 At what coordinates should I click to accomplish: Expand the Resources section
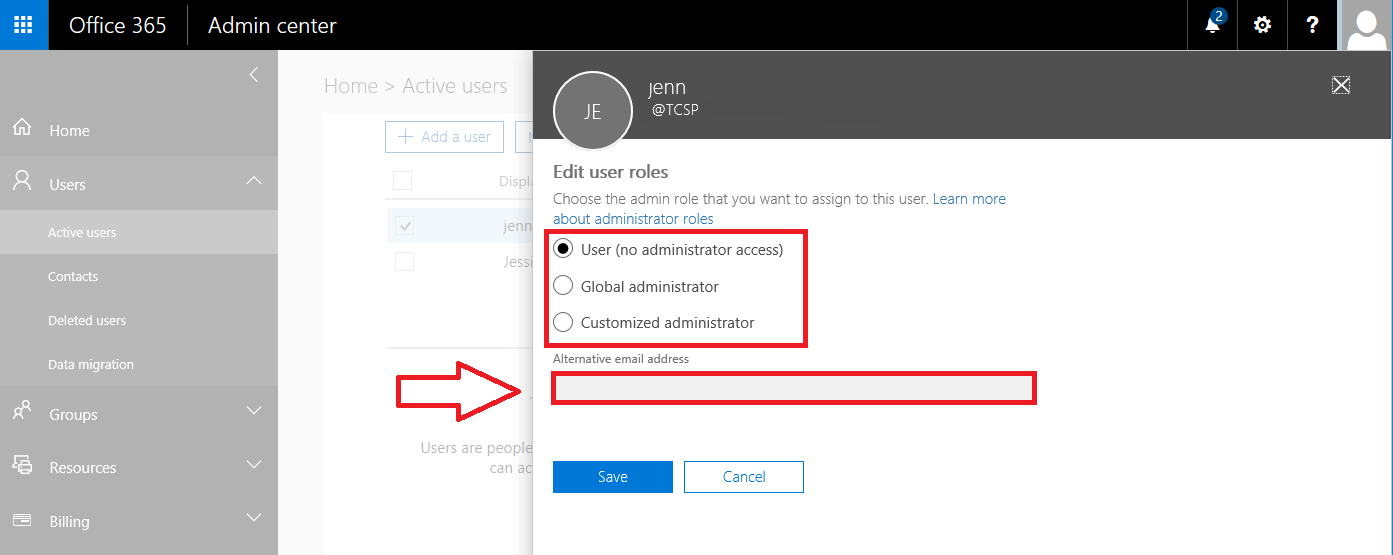[x=254, y=465]
